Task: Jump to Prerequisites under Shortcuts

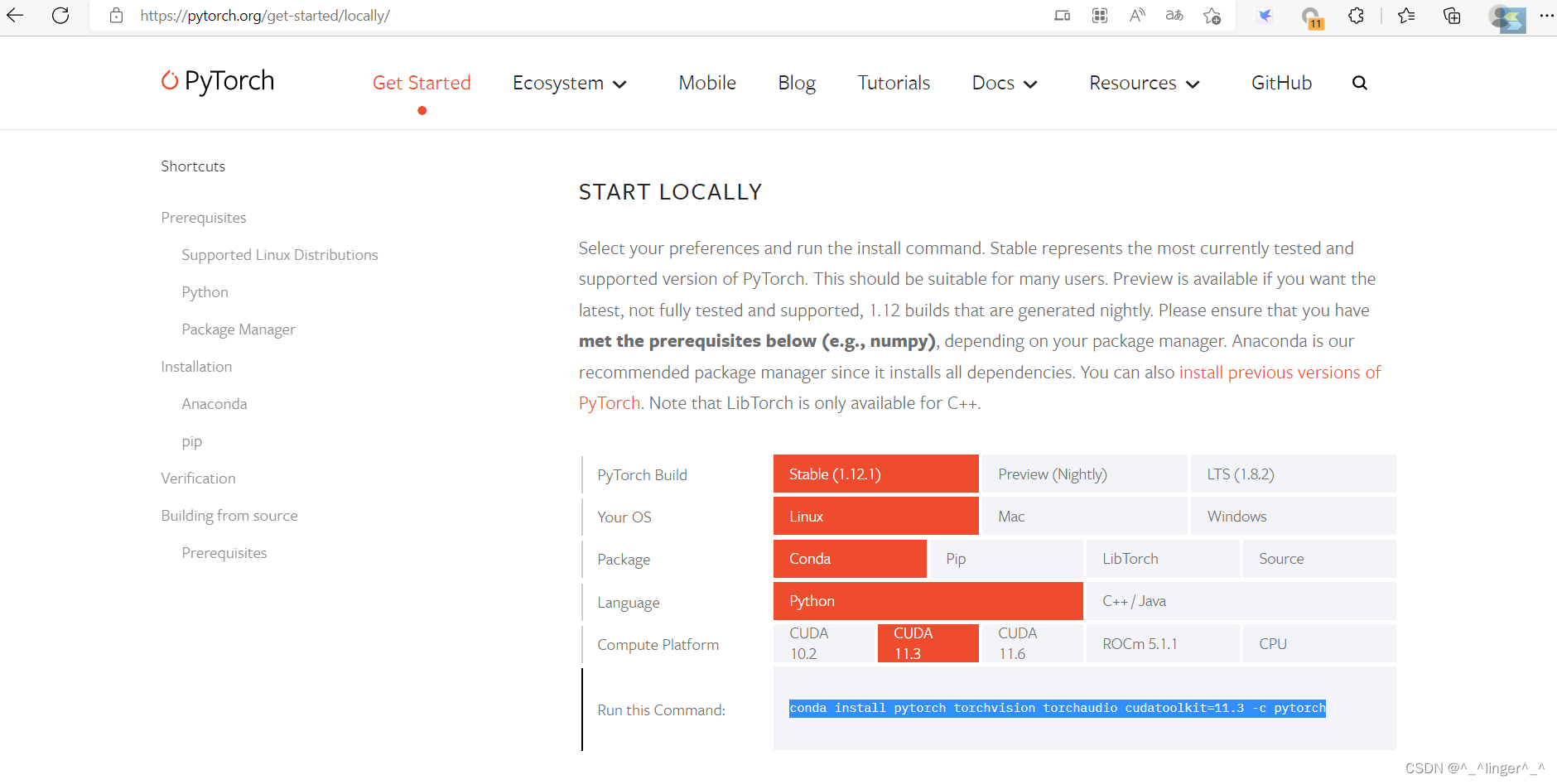Action: tap(204, 217)
